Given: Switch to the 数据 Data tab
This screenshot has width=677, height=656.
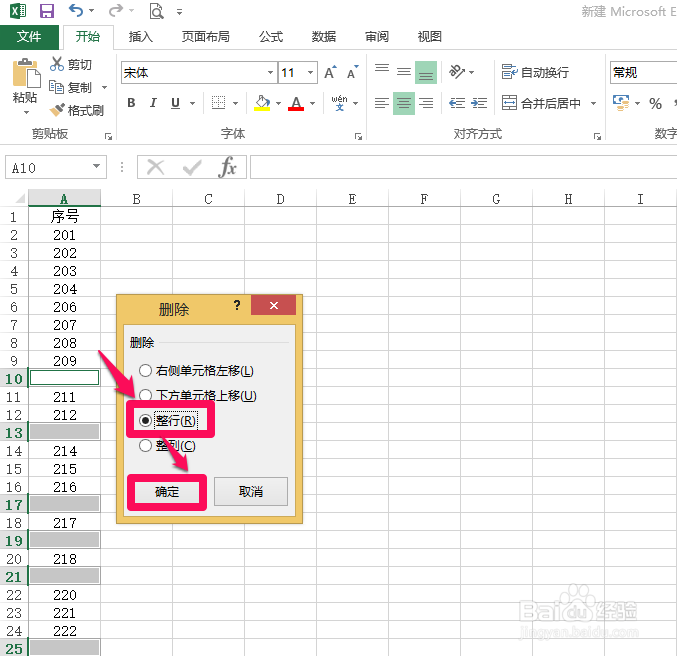Looking at the screenshot, I should [324, 37].
